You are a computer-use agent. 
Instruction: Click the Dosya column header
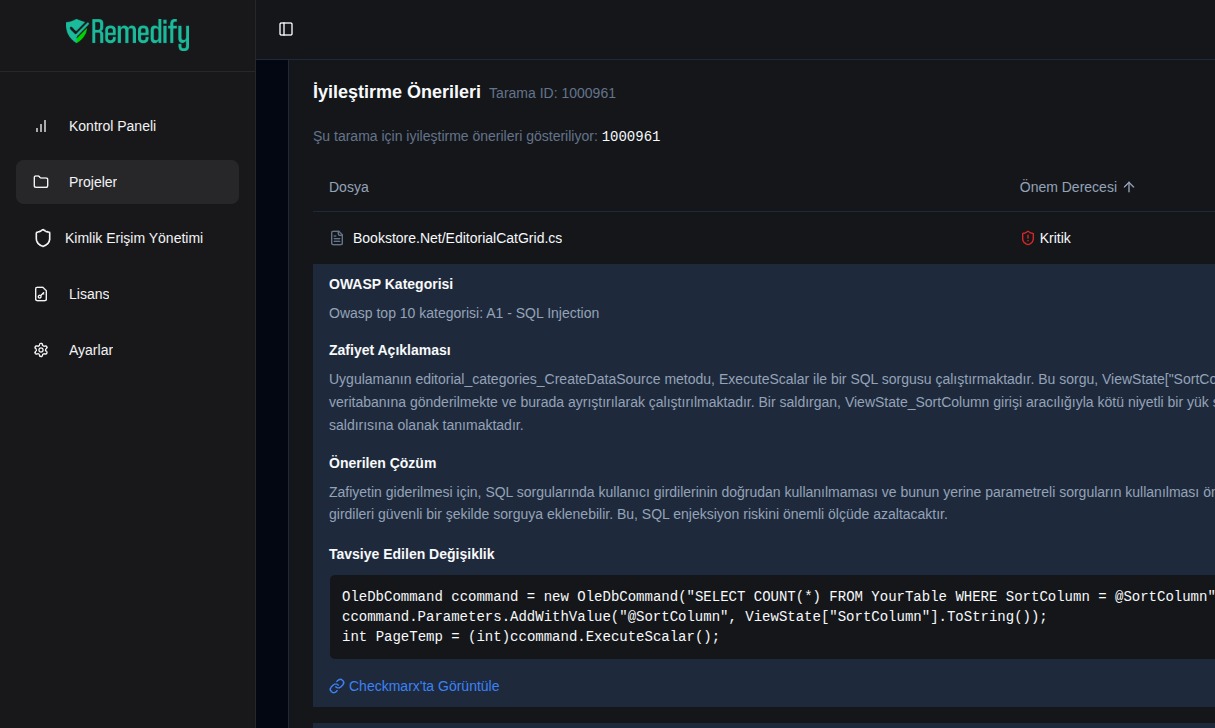click(x=349, y=187)
